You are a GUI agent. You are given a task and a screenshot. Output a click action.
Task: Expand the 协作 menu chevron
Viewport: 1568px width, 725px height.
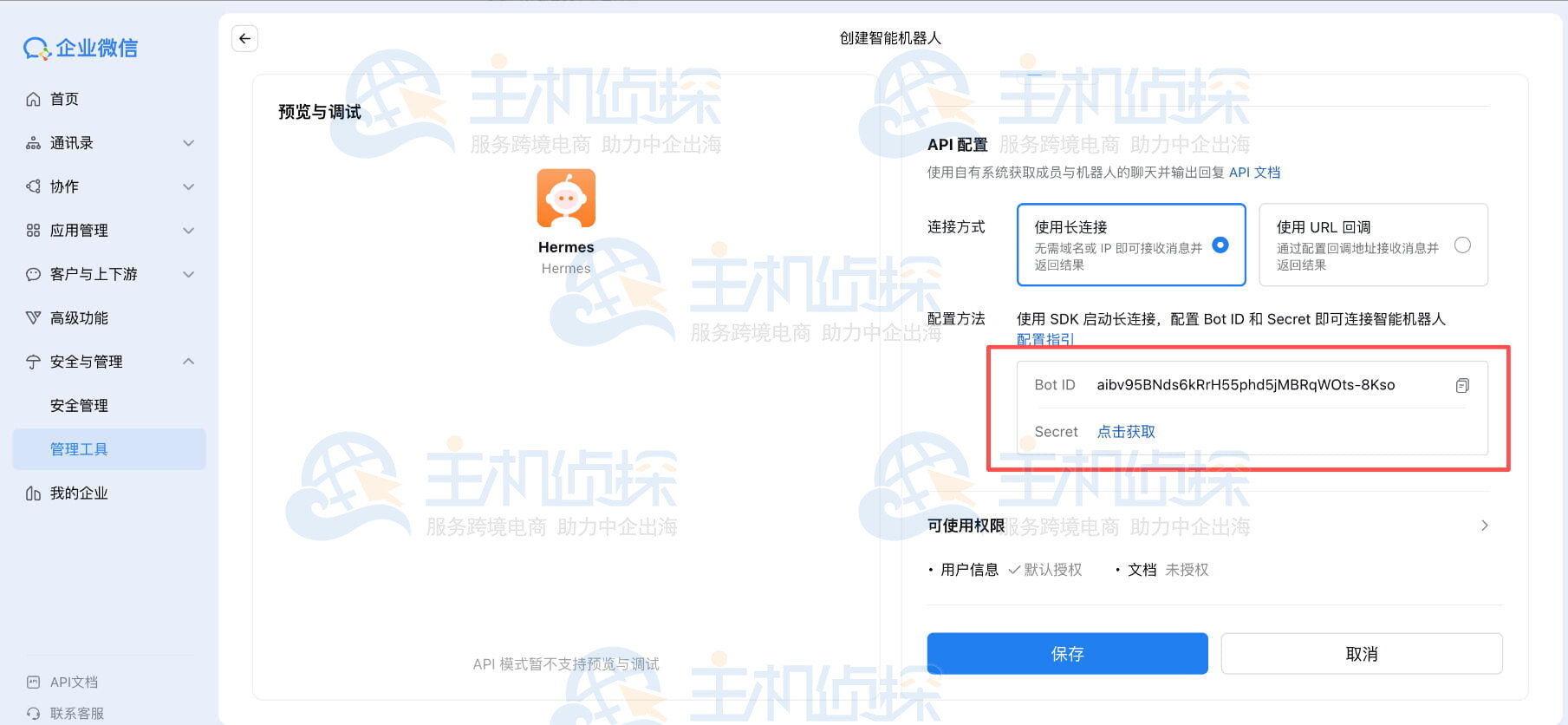click(x=188, y=186)
